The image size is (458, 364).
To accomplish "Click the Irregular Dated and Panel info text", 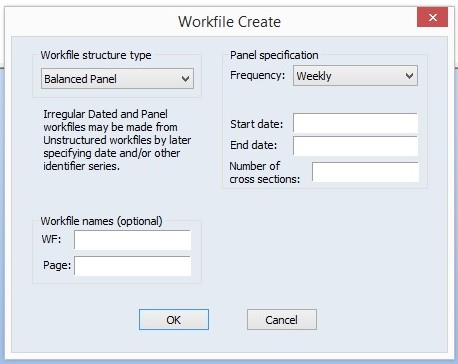I will point(117,140).
